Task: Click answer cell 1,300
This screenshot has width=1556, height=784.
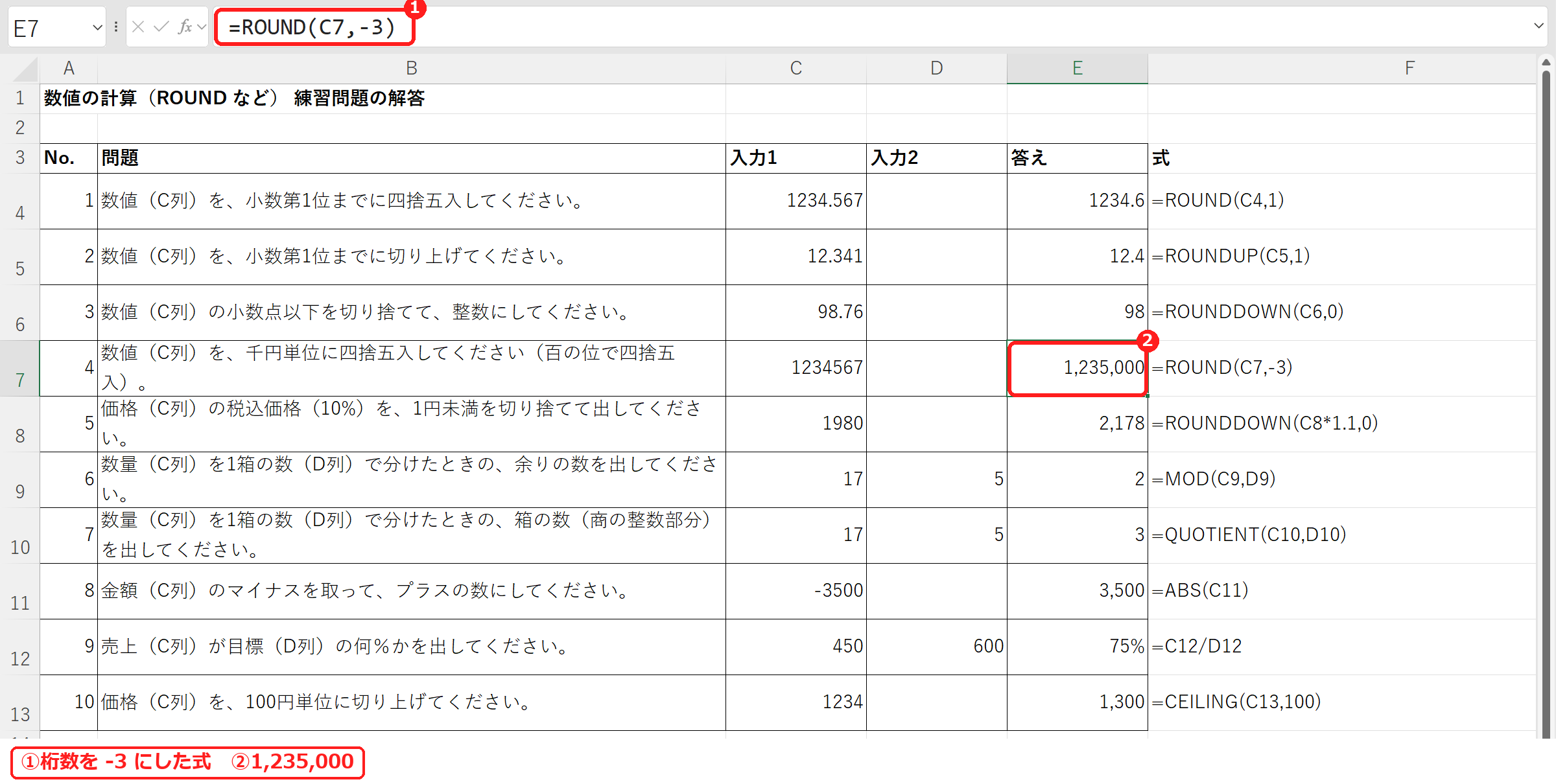Action: pyautogui.click(x=1078, y=702)
